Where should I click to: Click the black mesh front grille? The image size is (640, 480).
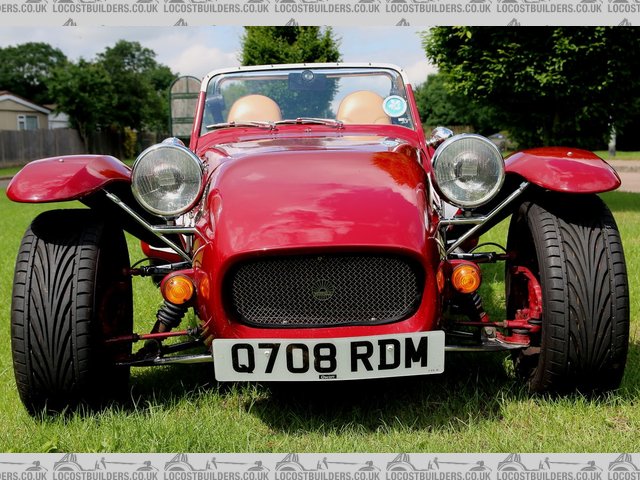(x=322, y=290)
